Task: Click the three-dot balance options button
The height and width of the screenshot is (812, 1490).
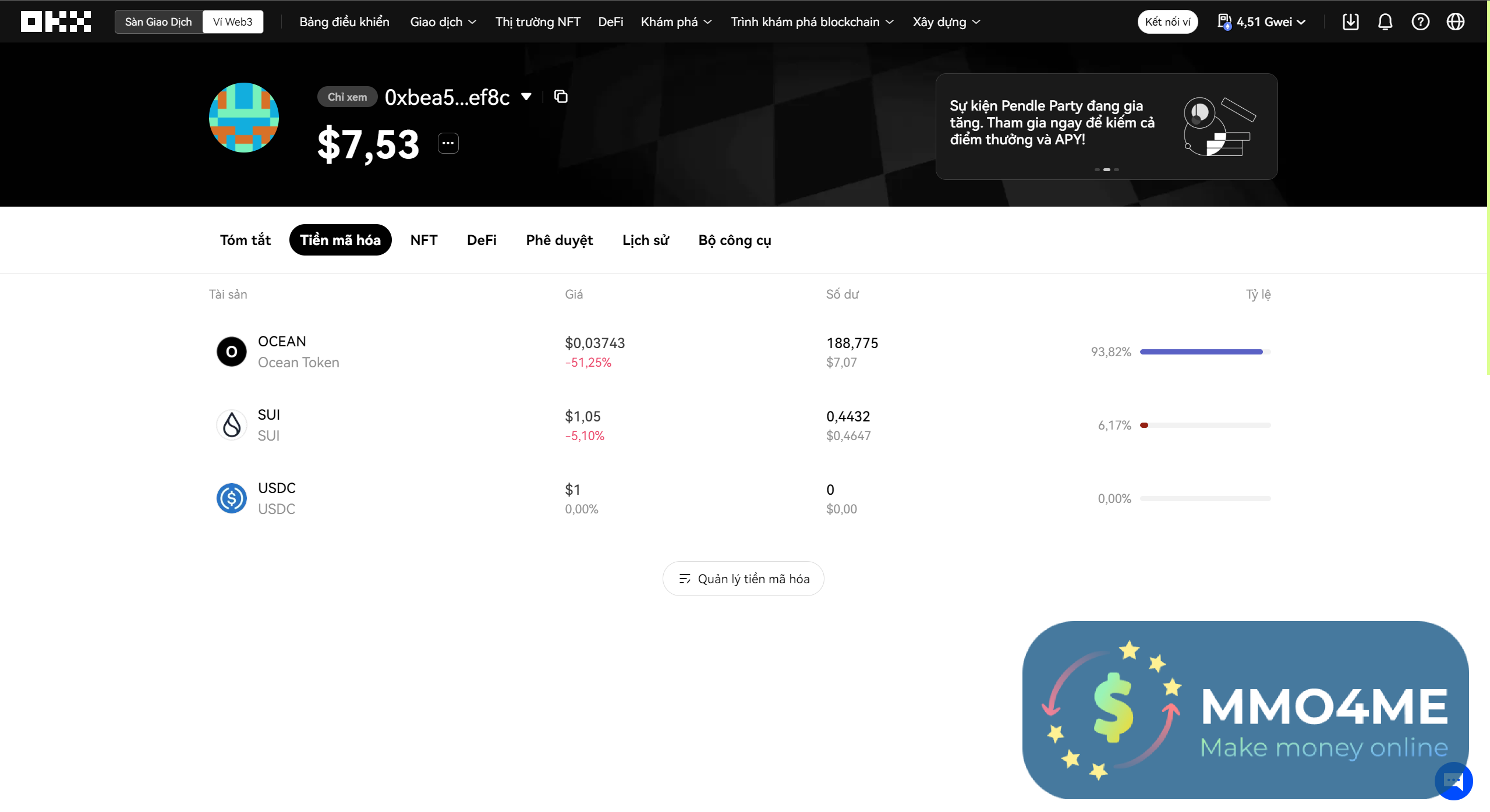Action: (x=448, y=143)
